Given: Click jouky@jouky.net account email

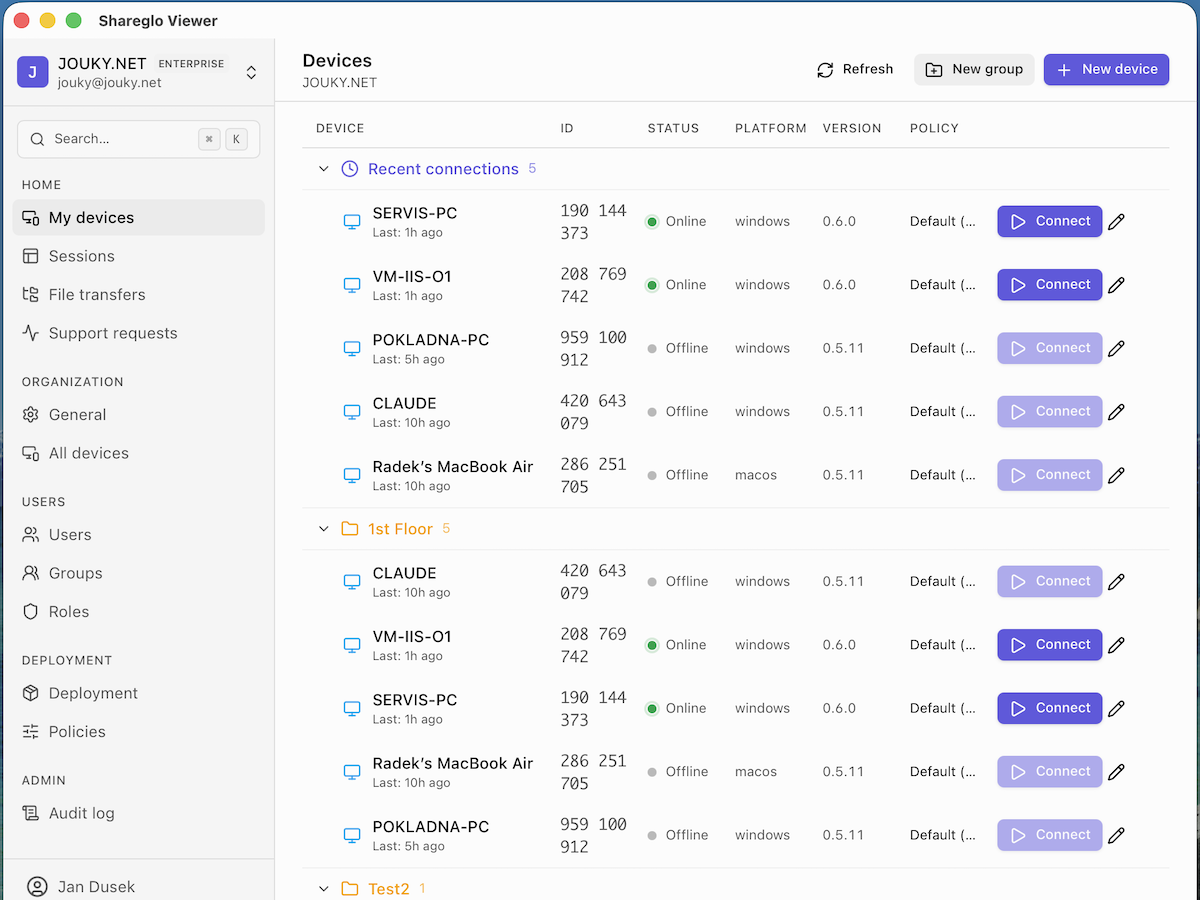Looking at the screenshot, I should [110, 83].
